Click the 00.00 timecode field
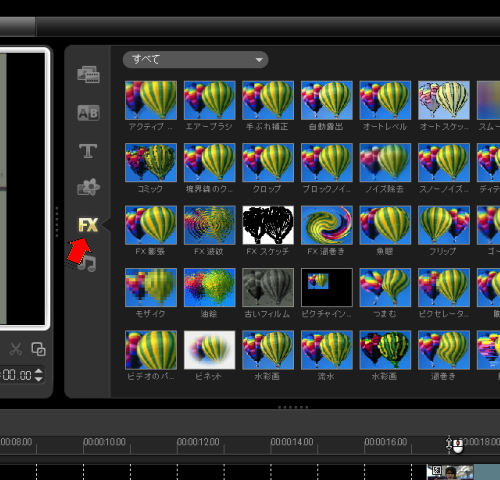This screenshot has height=480, width=500. (x=17, y=375)
